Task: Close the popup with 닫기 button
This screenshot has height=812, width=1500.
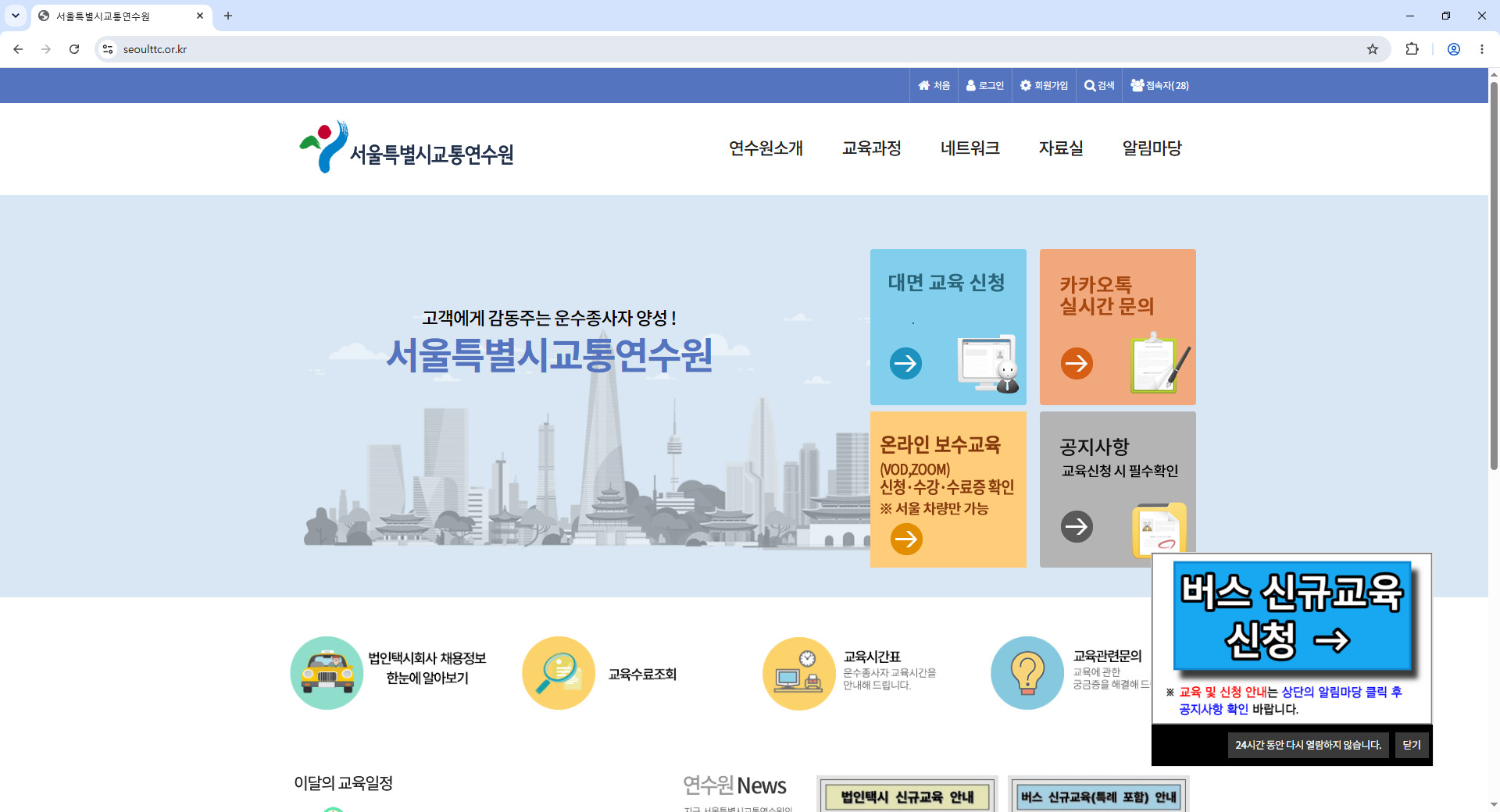Action: tap(1412, 745)
